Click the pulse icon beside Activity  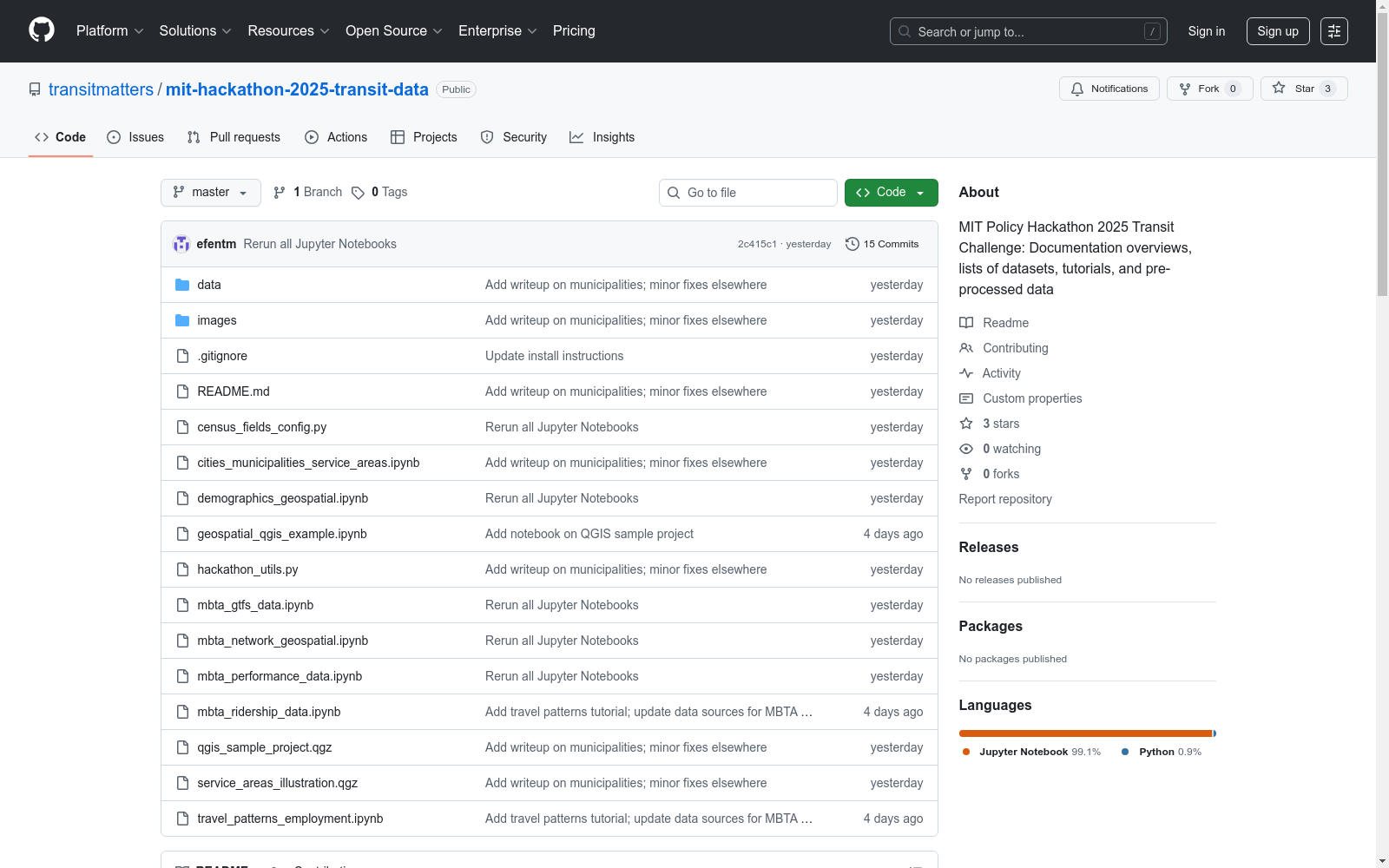[966, 373]
